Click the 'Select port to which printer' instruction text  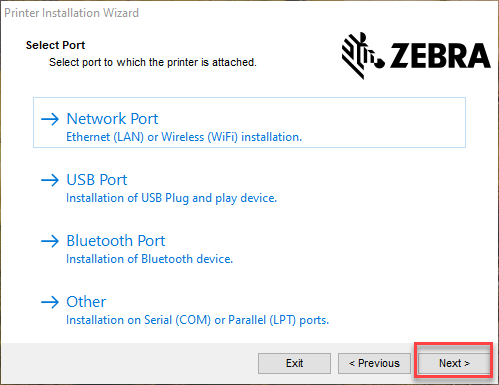pos(153,62)
